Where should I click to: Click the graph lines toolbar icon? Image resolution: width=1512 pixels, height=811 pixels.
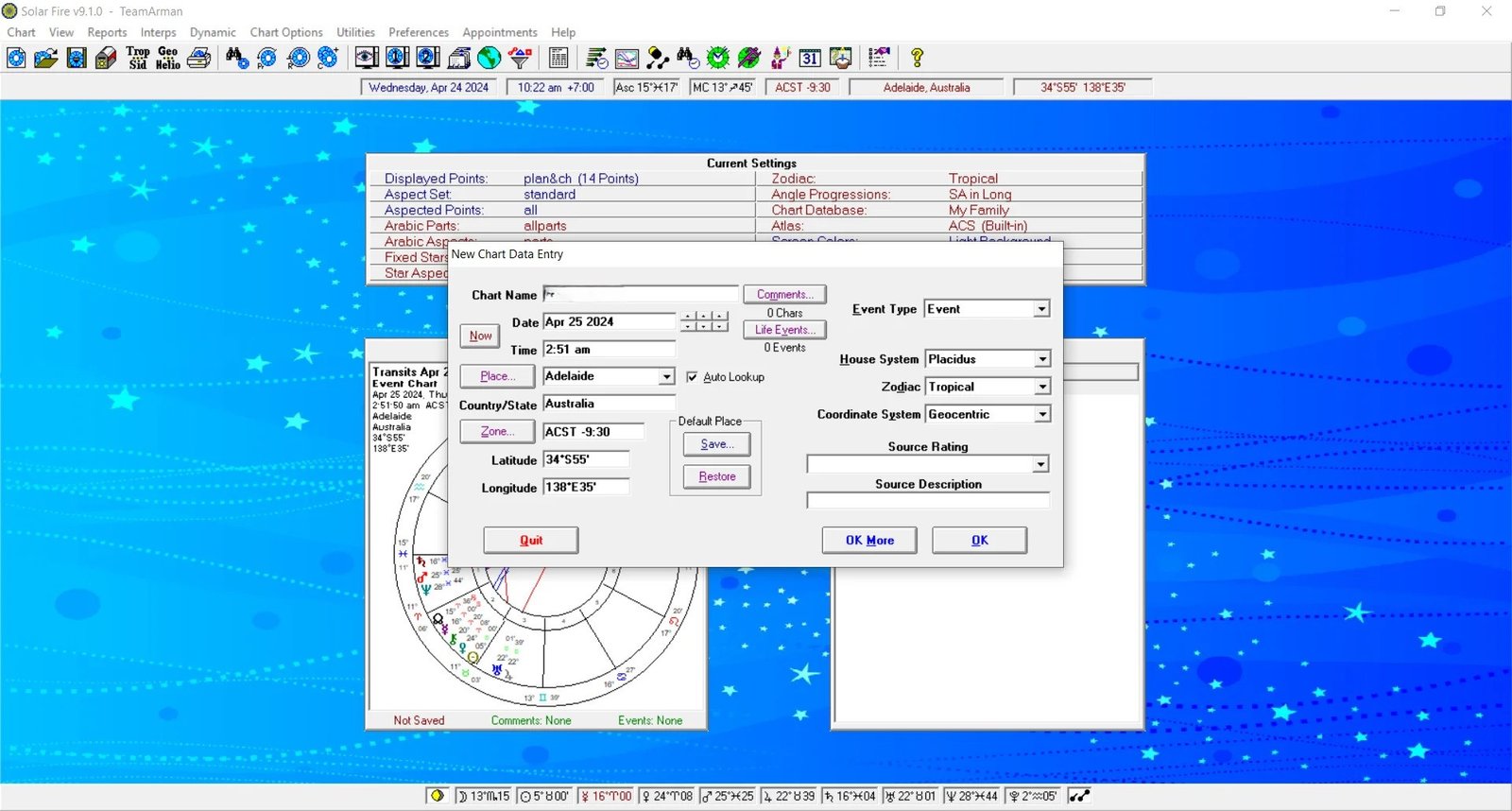tap(627, 59)
